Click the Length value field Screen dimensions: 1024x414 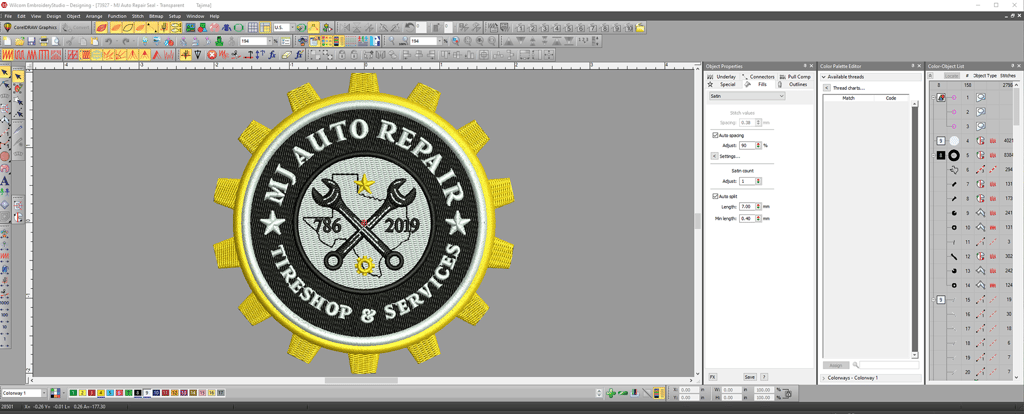coord(746,206)
